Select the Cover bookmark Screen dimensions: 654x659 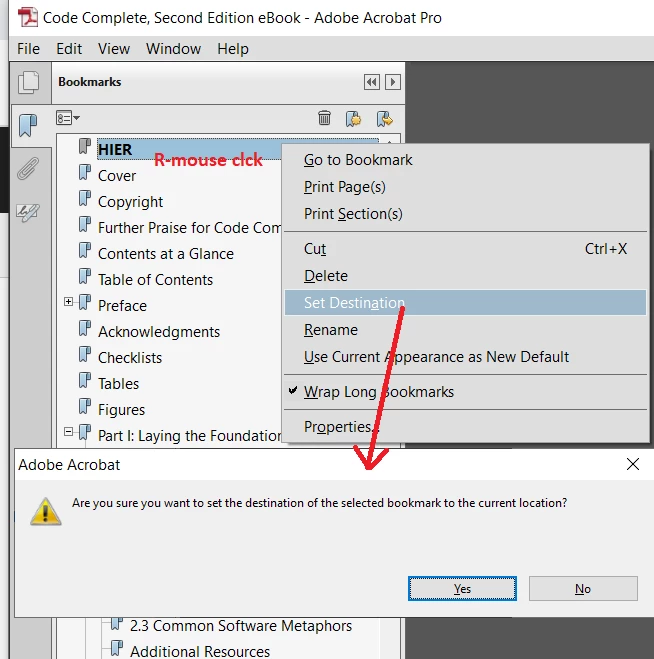pyautogui.click(x=117, y=176)
